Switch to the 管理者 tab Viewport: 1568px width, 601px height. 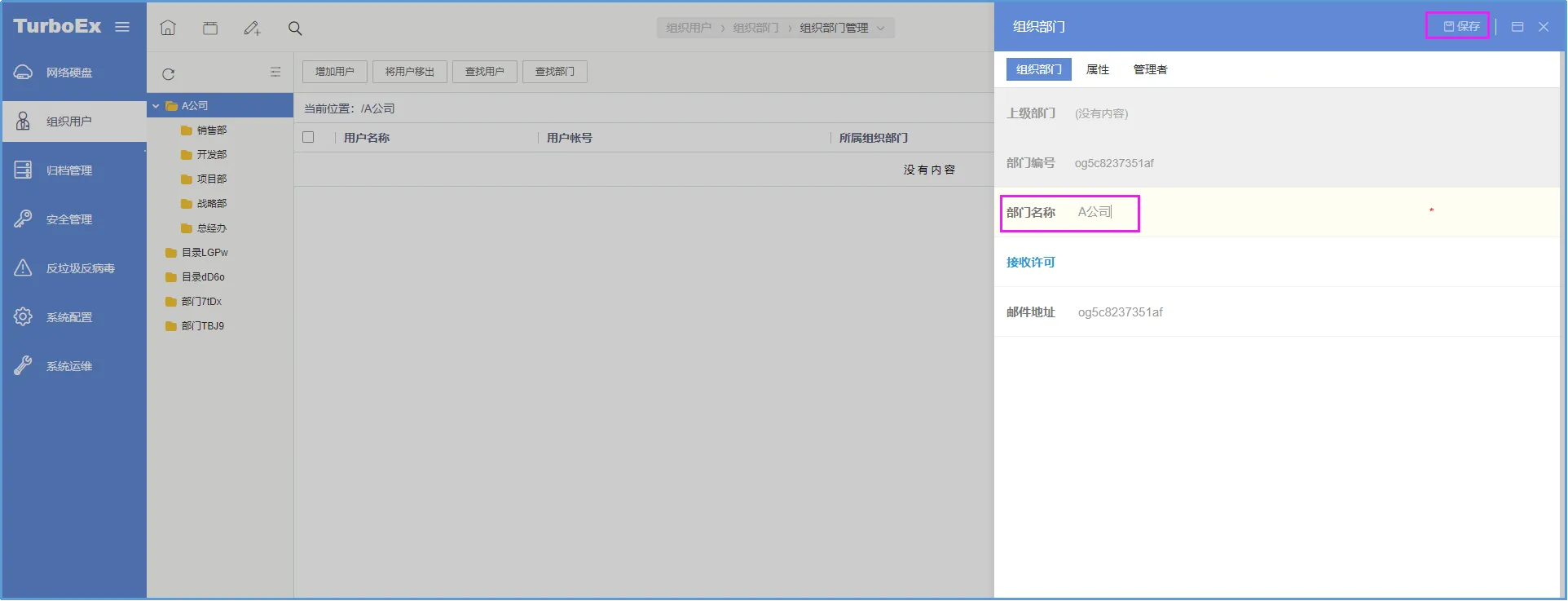[x=1151, y=69]
